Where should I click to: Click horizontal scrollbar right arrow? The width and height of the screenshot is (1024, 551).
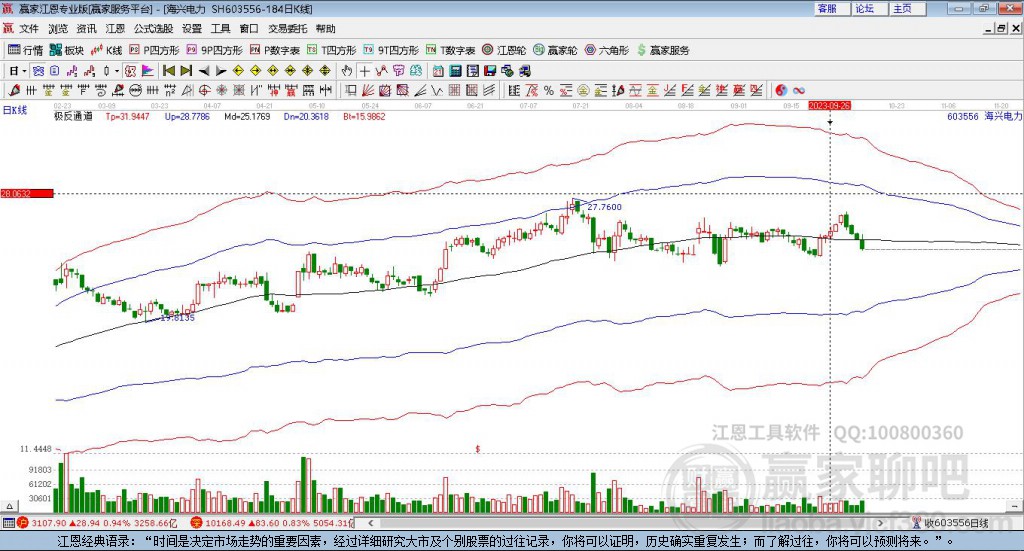(x=880, y=523)
